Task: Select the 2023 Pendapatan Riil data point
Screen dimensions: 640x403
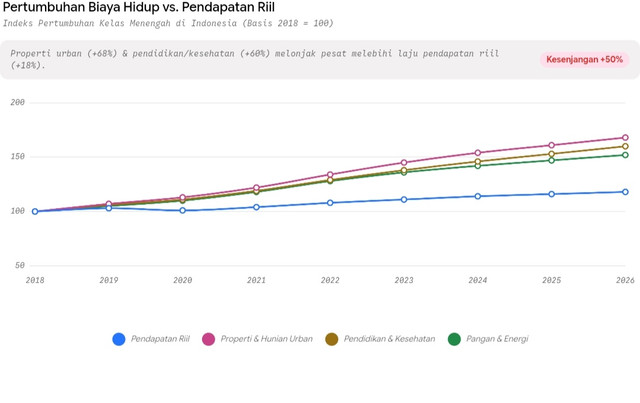Action: point(404,200)
